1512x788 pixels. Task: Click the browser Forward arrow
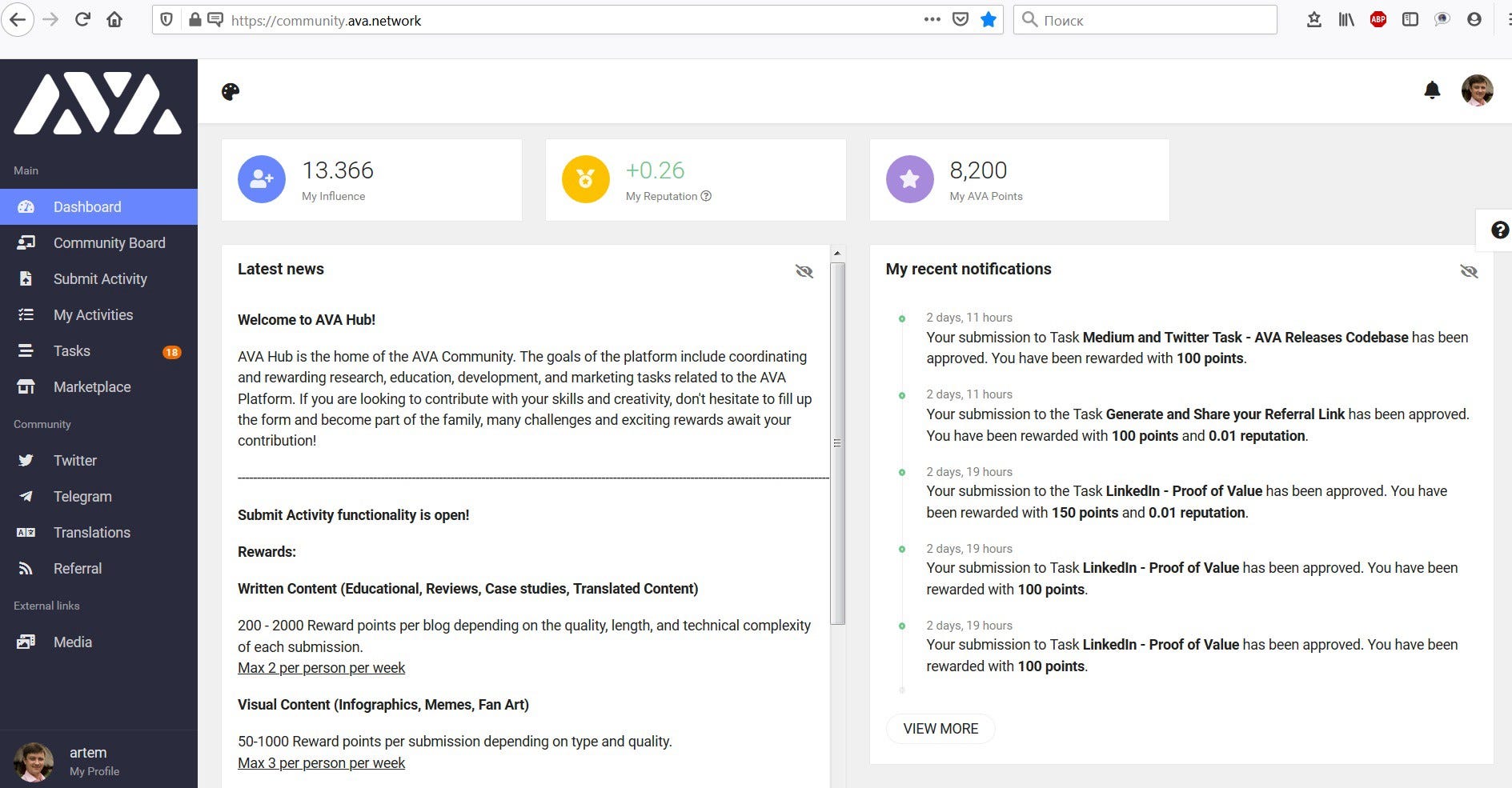[x=50, y=20]
